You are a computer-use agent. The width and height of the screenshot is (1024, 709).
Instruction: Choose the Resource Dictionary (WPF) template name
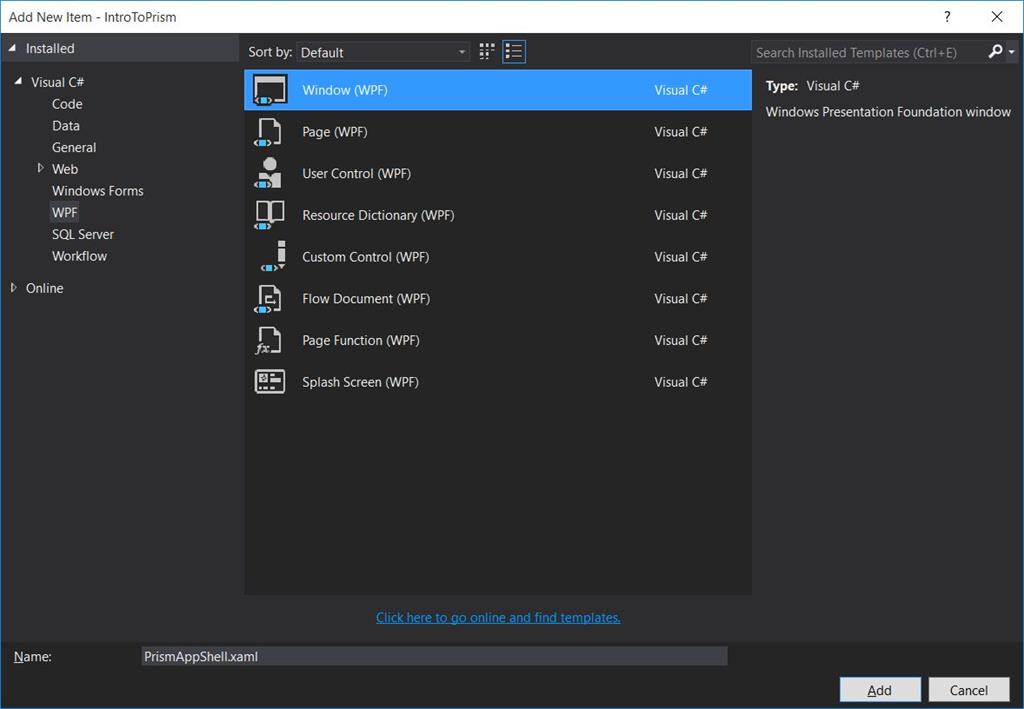378,215
